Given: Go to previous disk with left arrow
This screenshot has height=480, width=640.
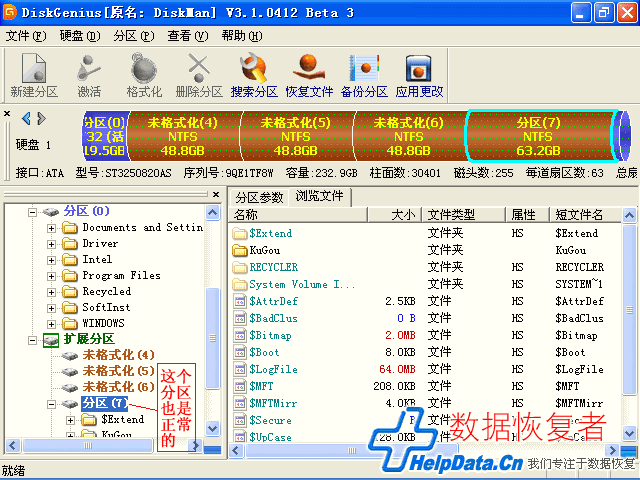Looking at the screenshot, I should click(x=26, y=119).
